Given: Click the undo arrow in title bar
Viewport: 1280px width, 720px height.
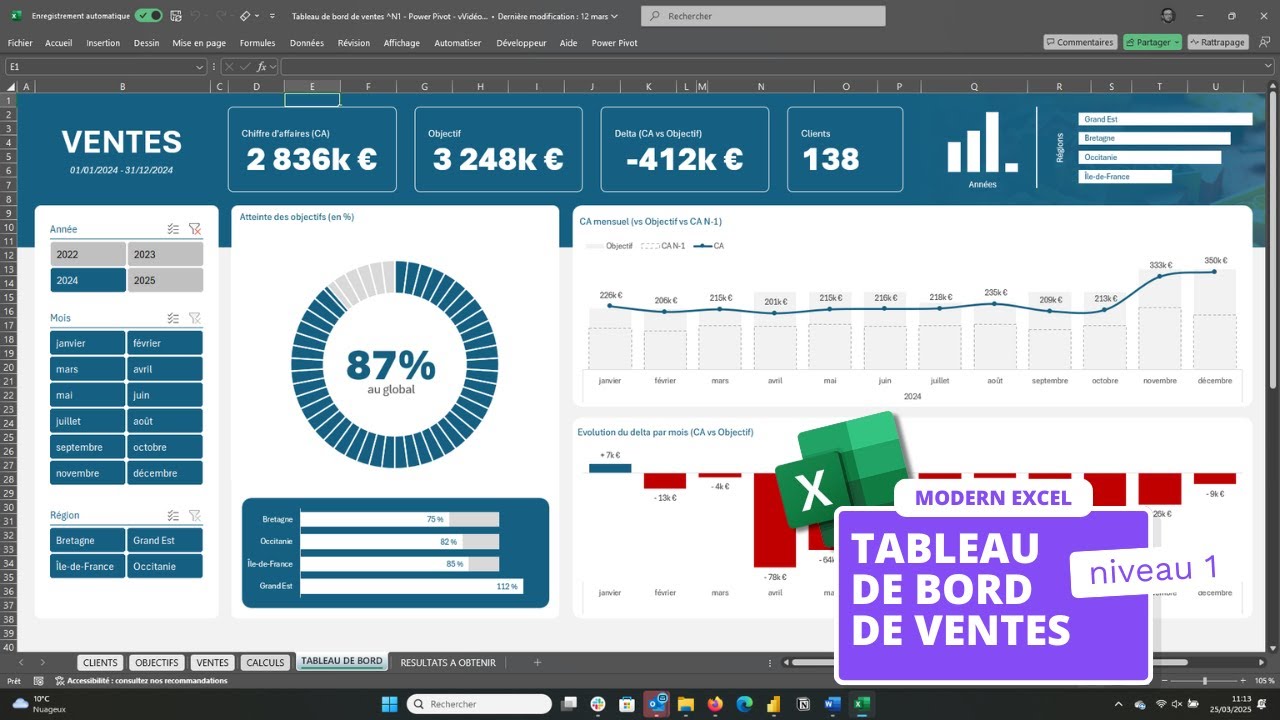Looking at the screenshot, I should point(196,16).
